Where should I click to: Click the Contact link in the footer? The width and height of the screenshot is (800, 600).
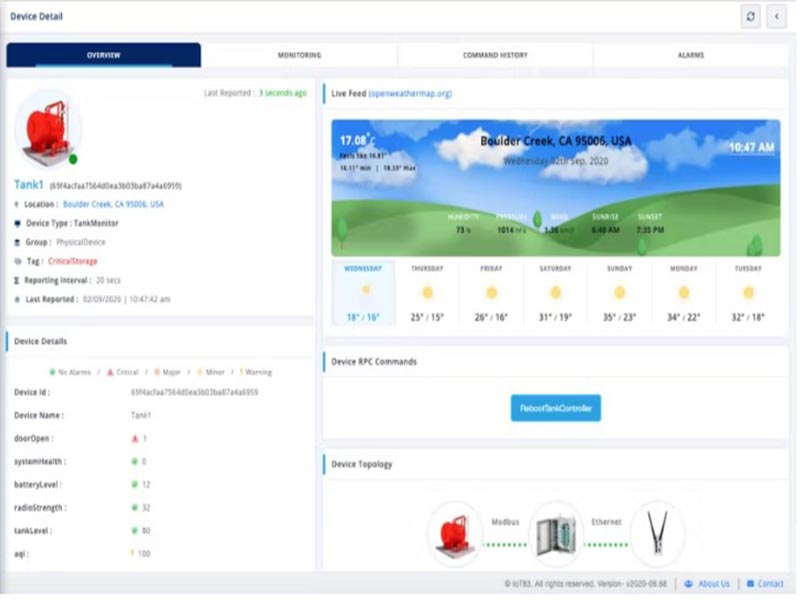click(770, 583)
